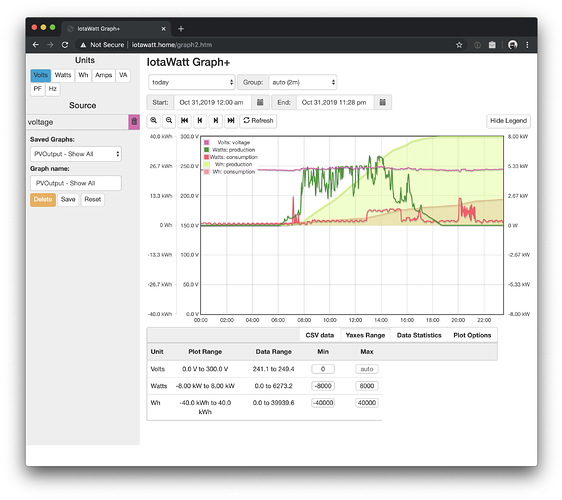Select the Wh unit
562x500 pixels.
(83, 75)
